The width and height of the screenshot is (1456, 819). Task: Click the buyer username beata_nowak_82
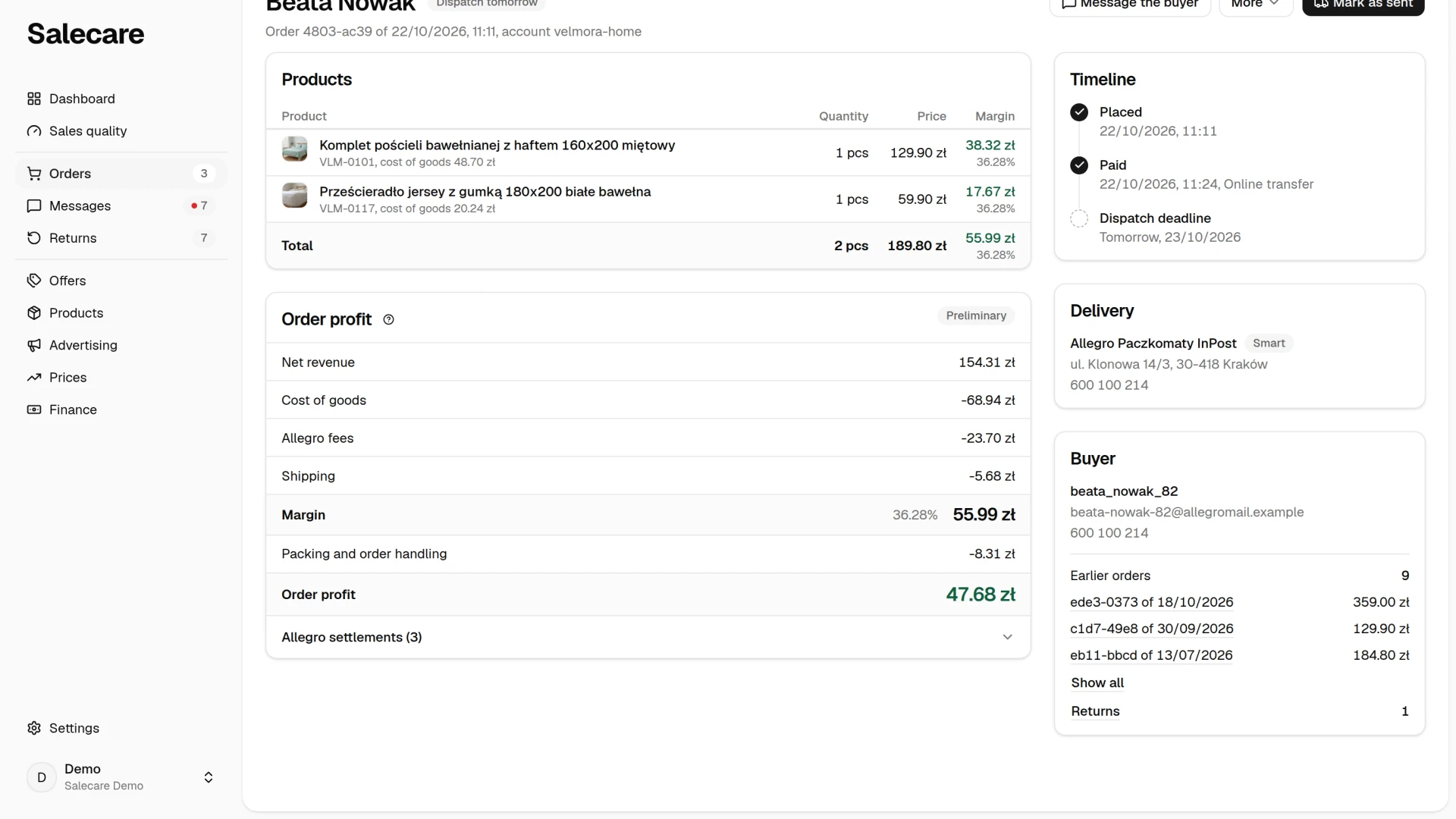coord(1124,491)
